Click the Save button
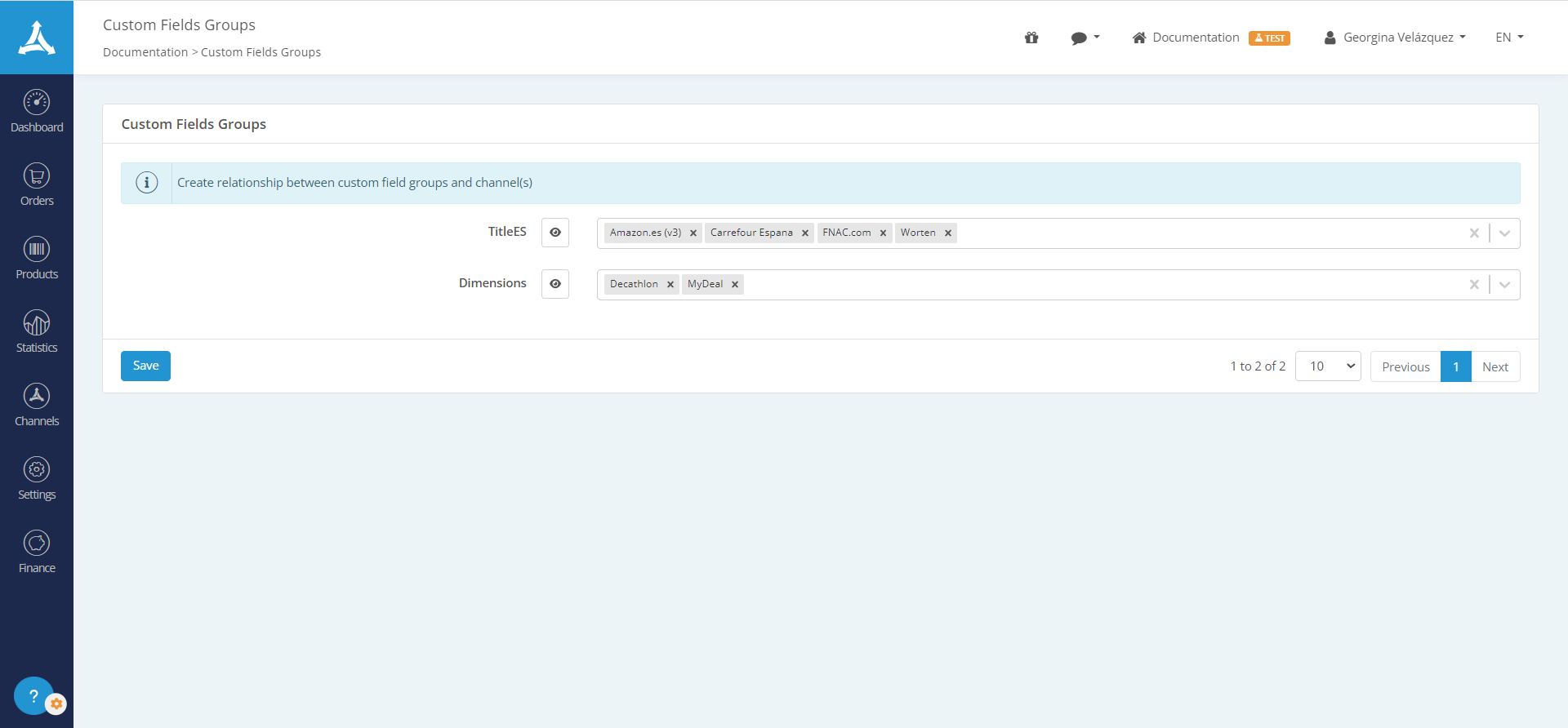1568x728 pixels. tap(145, 366)
